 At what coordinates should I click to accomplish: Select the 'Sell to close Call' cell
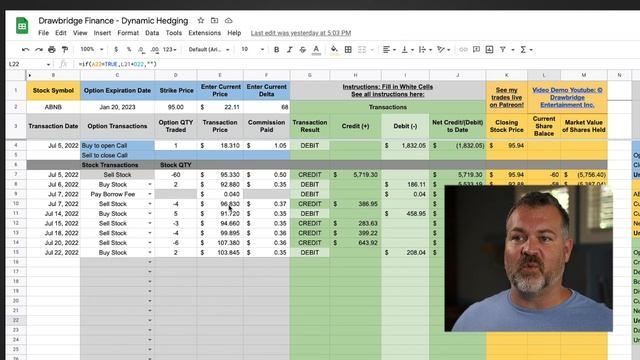click(117, 156)
